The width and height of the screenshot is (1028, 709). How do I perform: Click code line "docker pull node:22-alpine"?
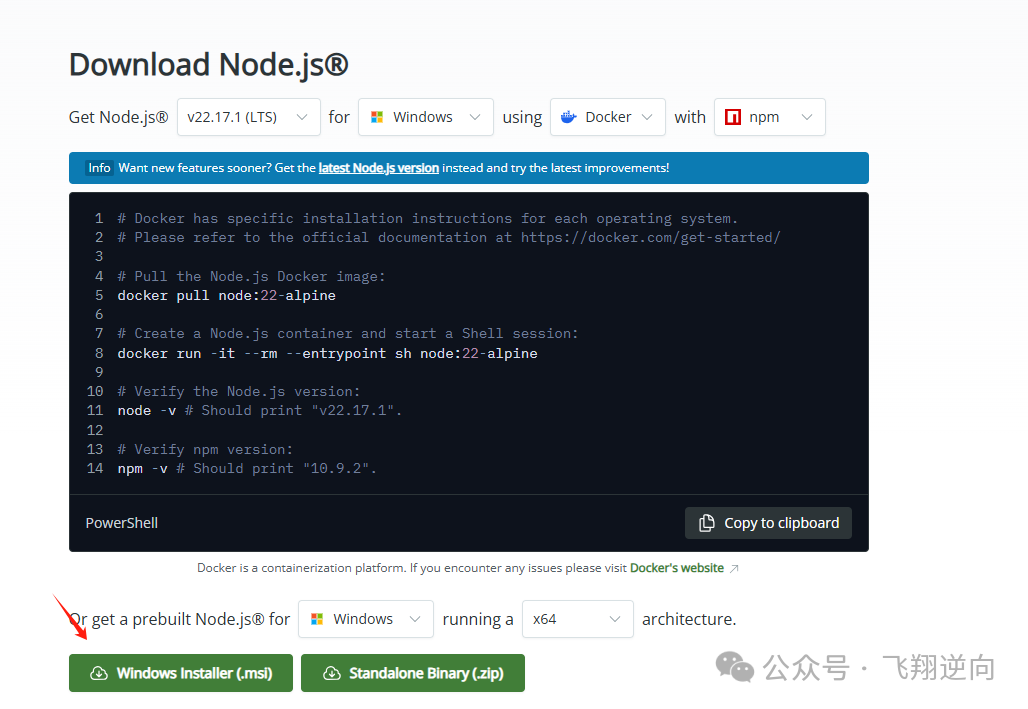[226, 295]
